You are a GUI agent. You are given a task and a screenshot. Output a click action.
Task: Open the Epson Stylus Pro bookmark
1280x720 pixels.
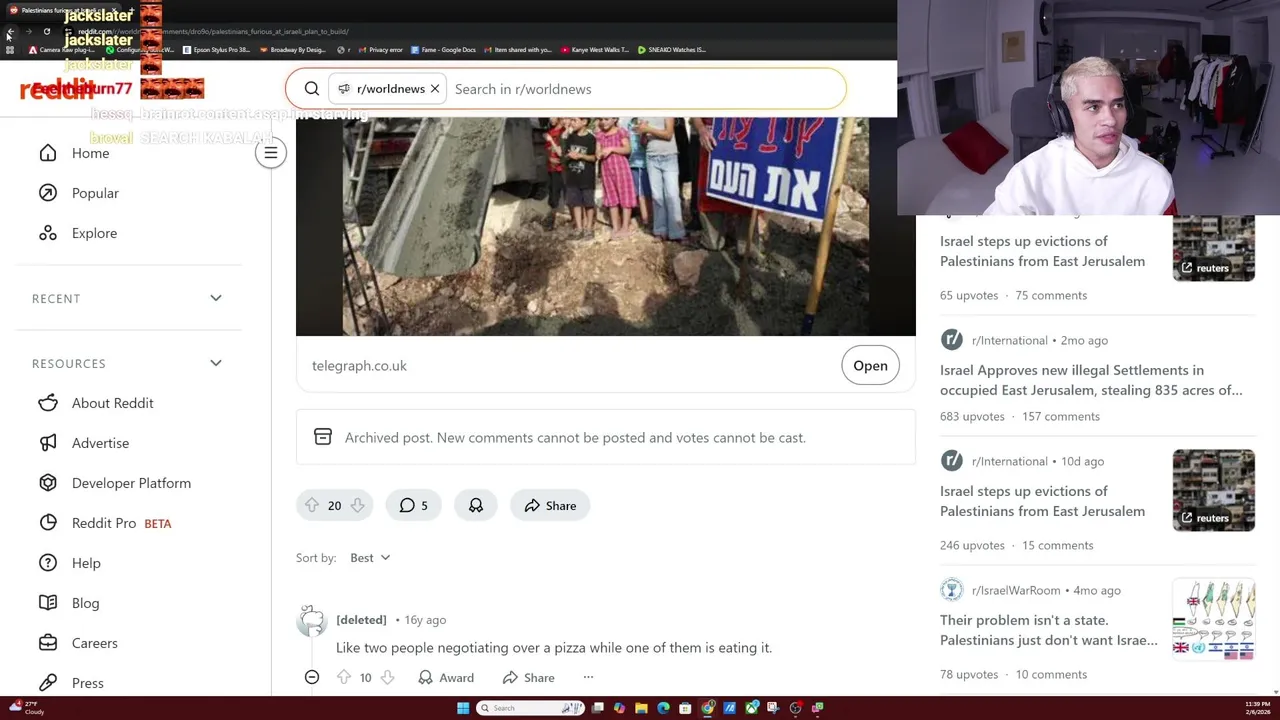pyautogui.click(x=217, y=49)
